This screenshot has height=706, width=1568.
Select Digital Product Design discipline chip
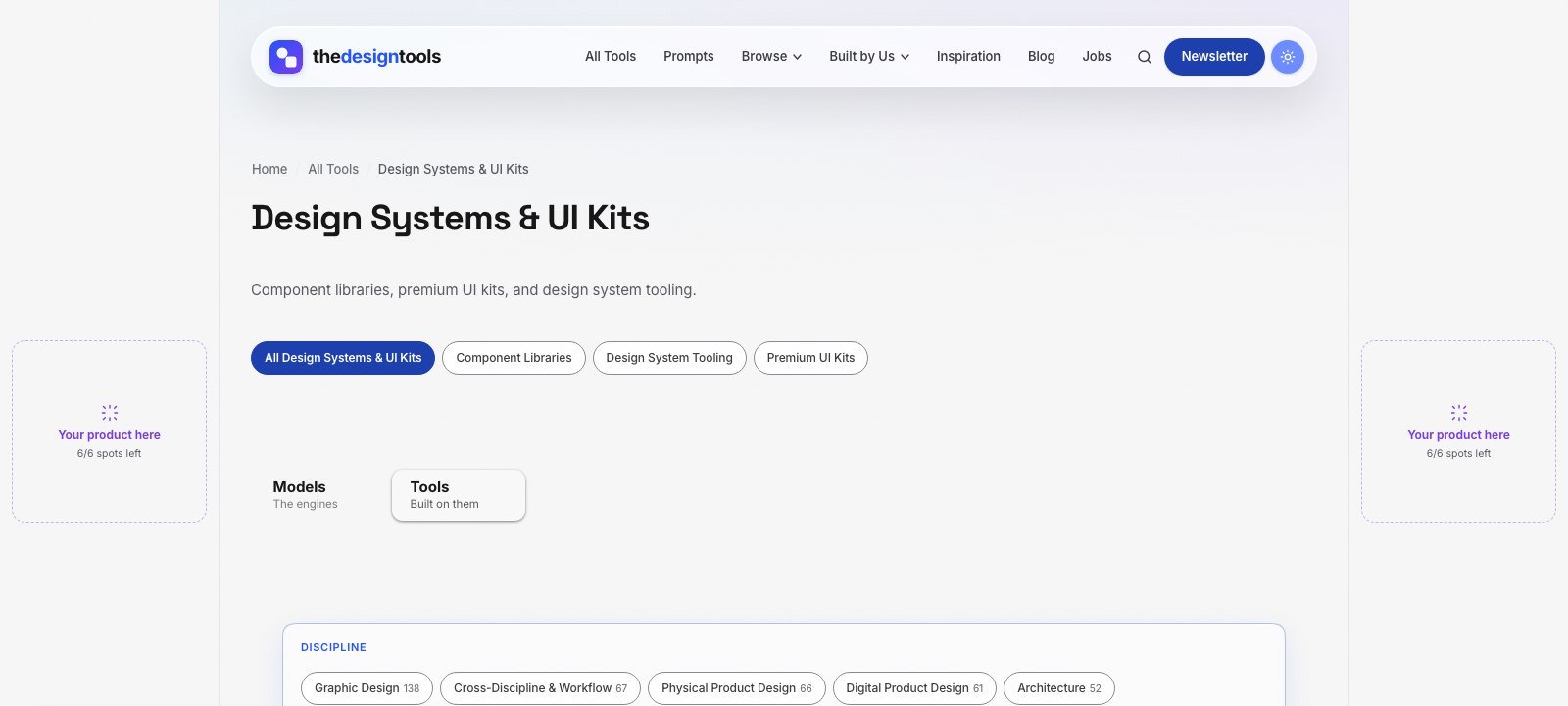click(x=914, y=688)
